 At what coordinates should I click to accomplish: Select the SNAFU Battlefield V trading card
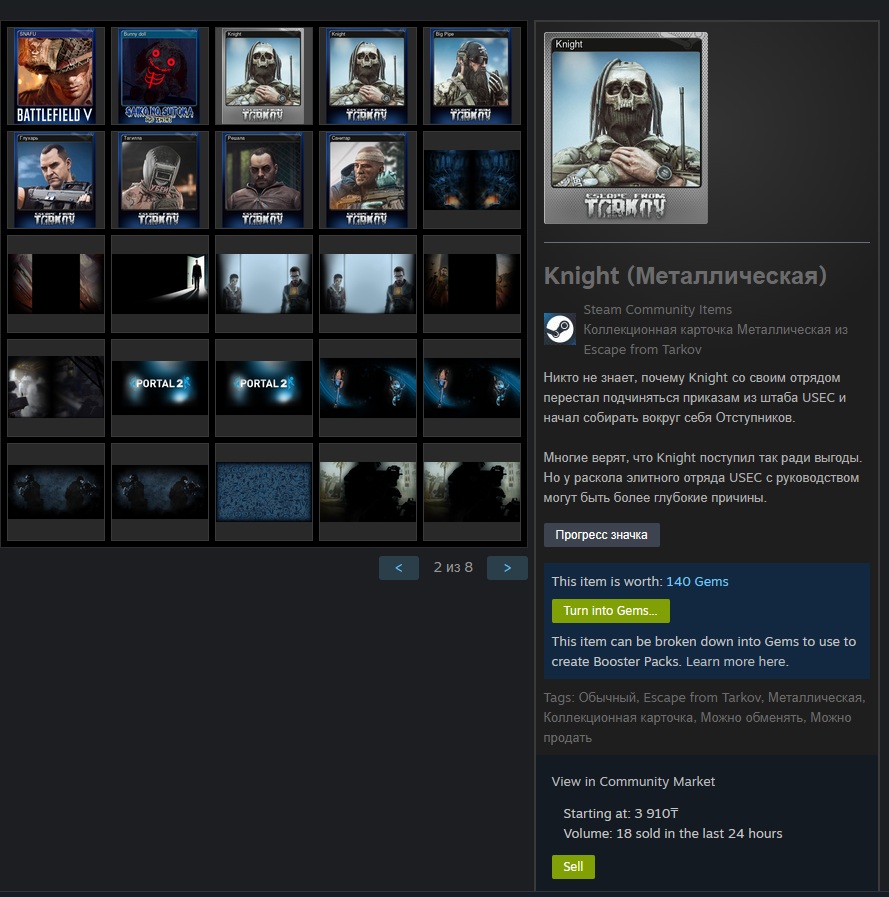point(55,76)
